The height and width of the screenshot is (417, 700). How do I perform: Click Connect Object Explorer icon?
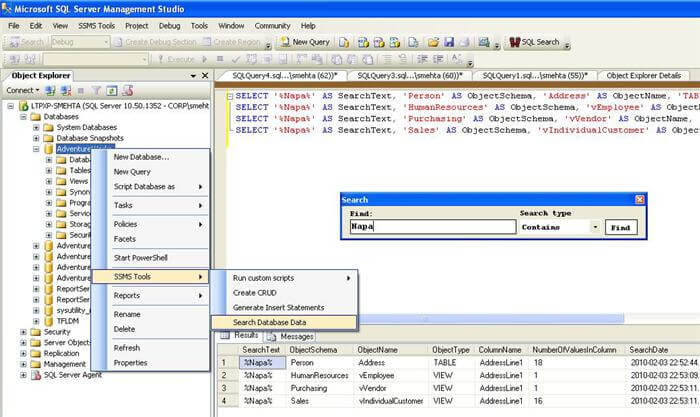tap(50, 91)
